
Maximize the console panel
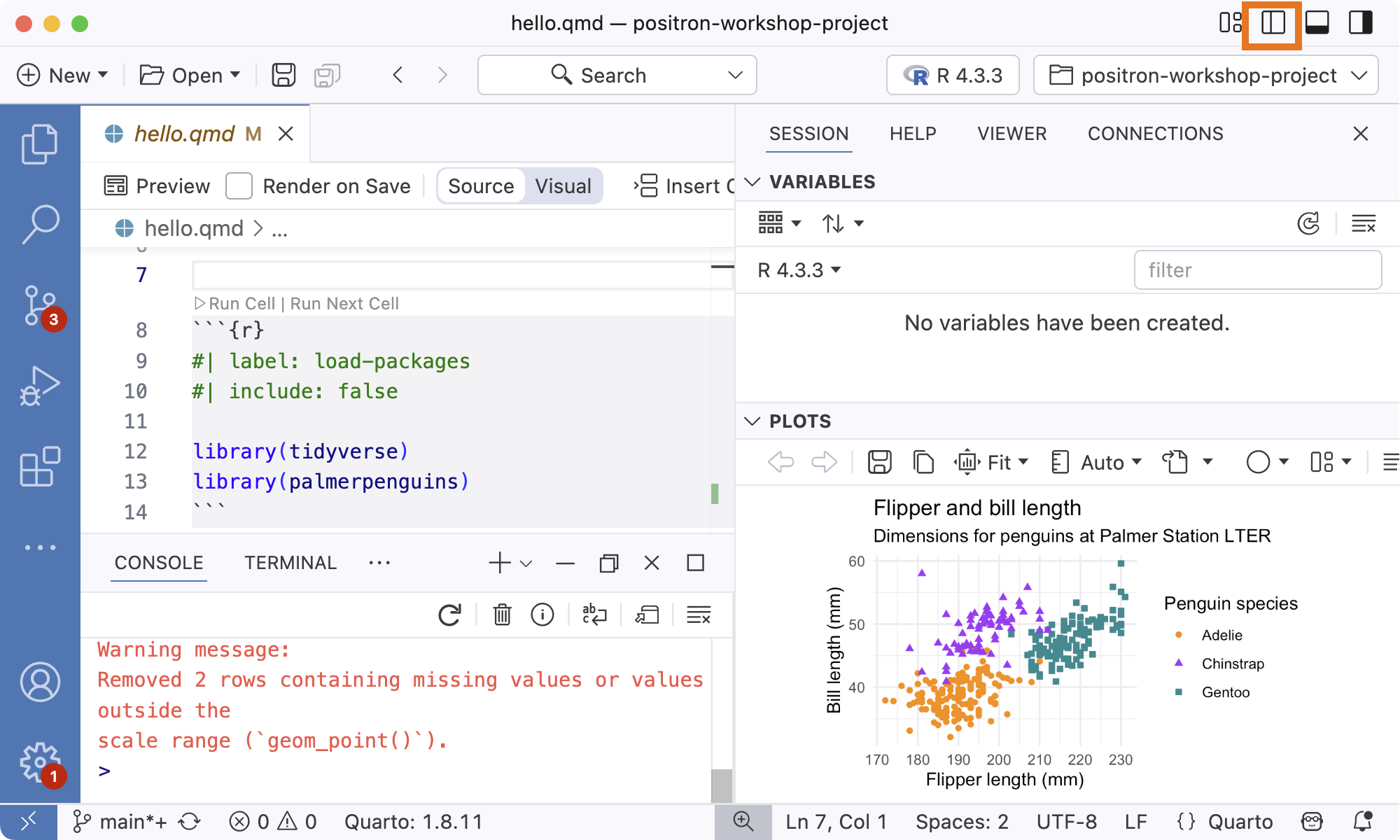point(695,563)
